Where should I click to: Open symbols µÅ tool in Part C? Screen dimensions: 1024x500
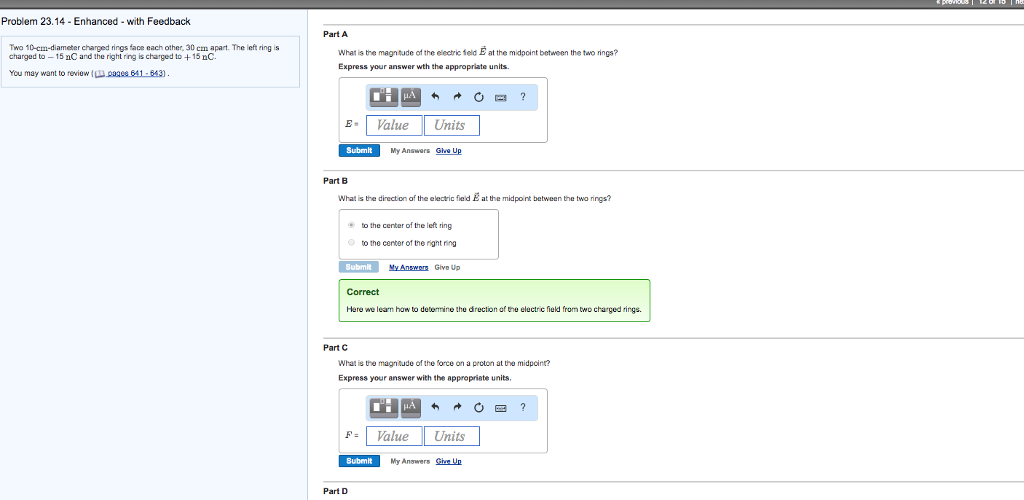[x=410, y=407]
